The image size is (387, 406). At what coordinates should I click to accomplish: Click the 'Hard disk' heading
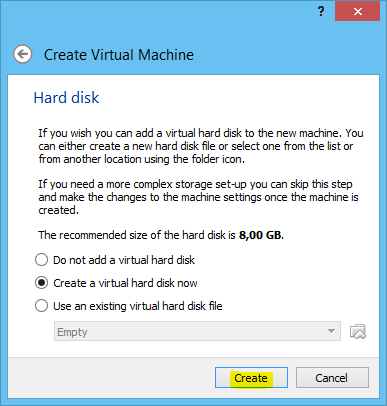(x=66, y=98)
